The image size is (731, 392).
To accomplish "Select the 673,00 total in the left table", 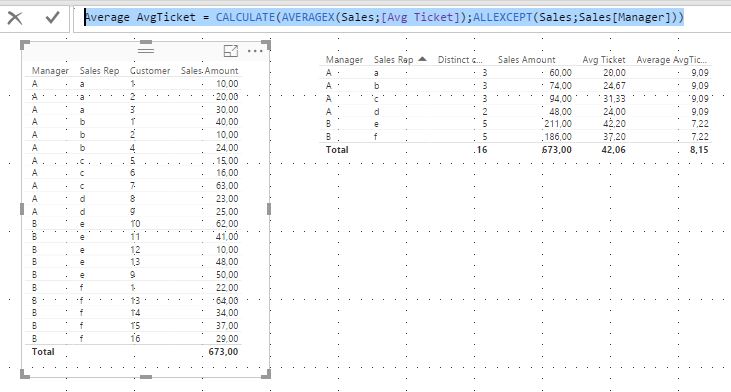I will coord(223,351).
